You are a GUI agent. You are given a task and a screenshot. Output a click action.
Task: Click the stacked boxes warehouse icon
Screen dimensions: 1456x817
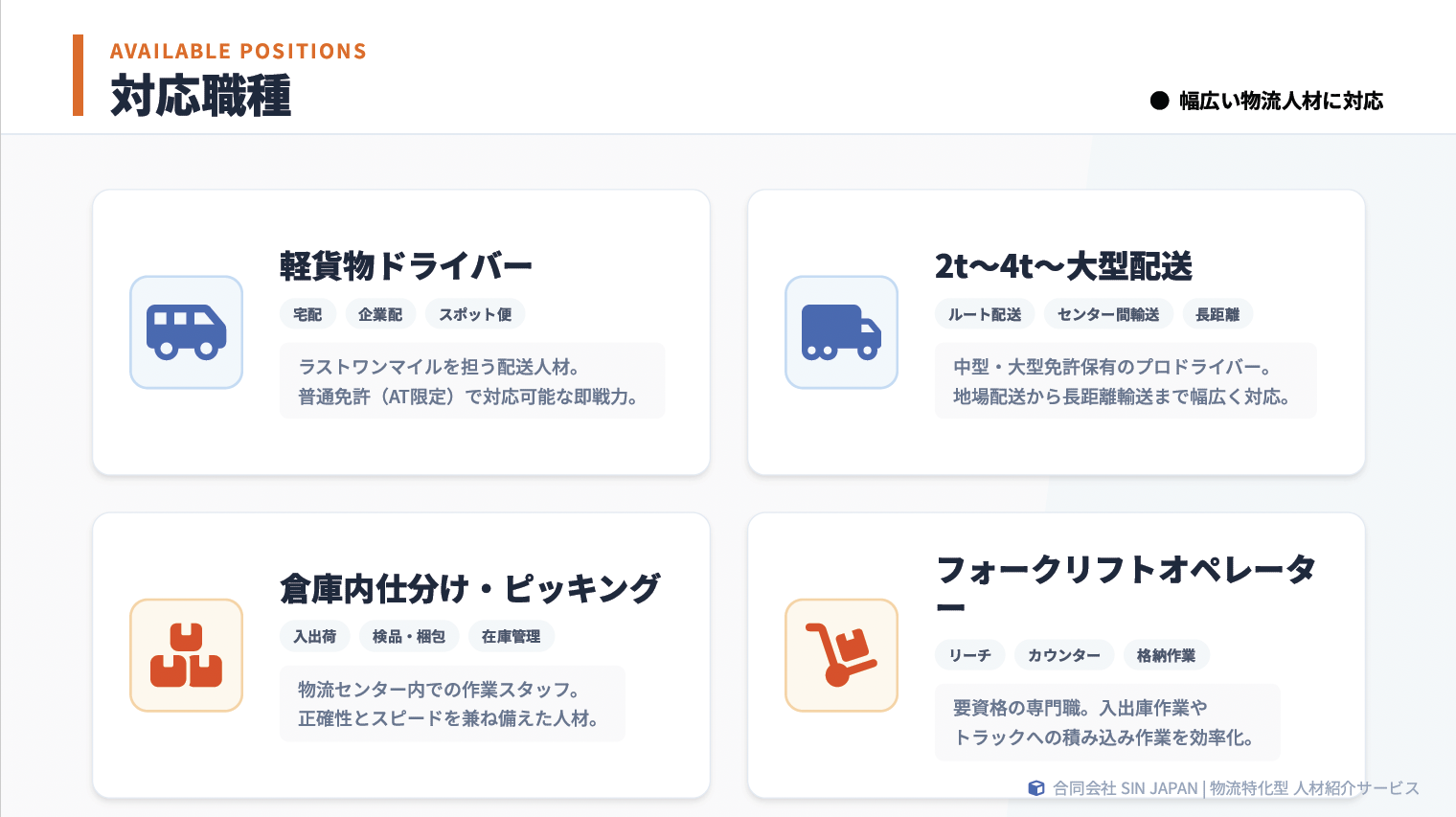pos(186,655)
